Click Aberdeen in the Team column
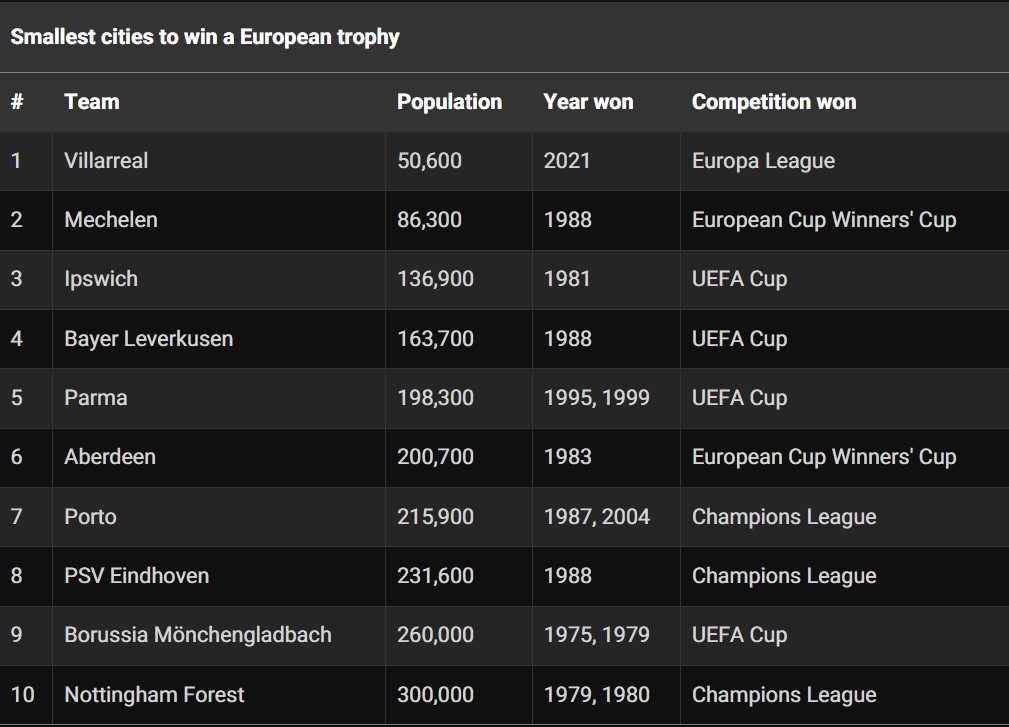The image size is (1009, 727). 110,457
